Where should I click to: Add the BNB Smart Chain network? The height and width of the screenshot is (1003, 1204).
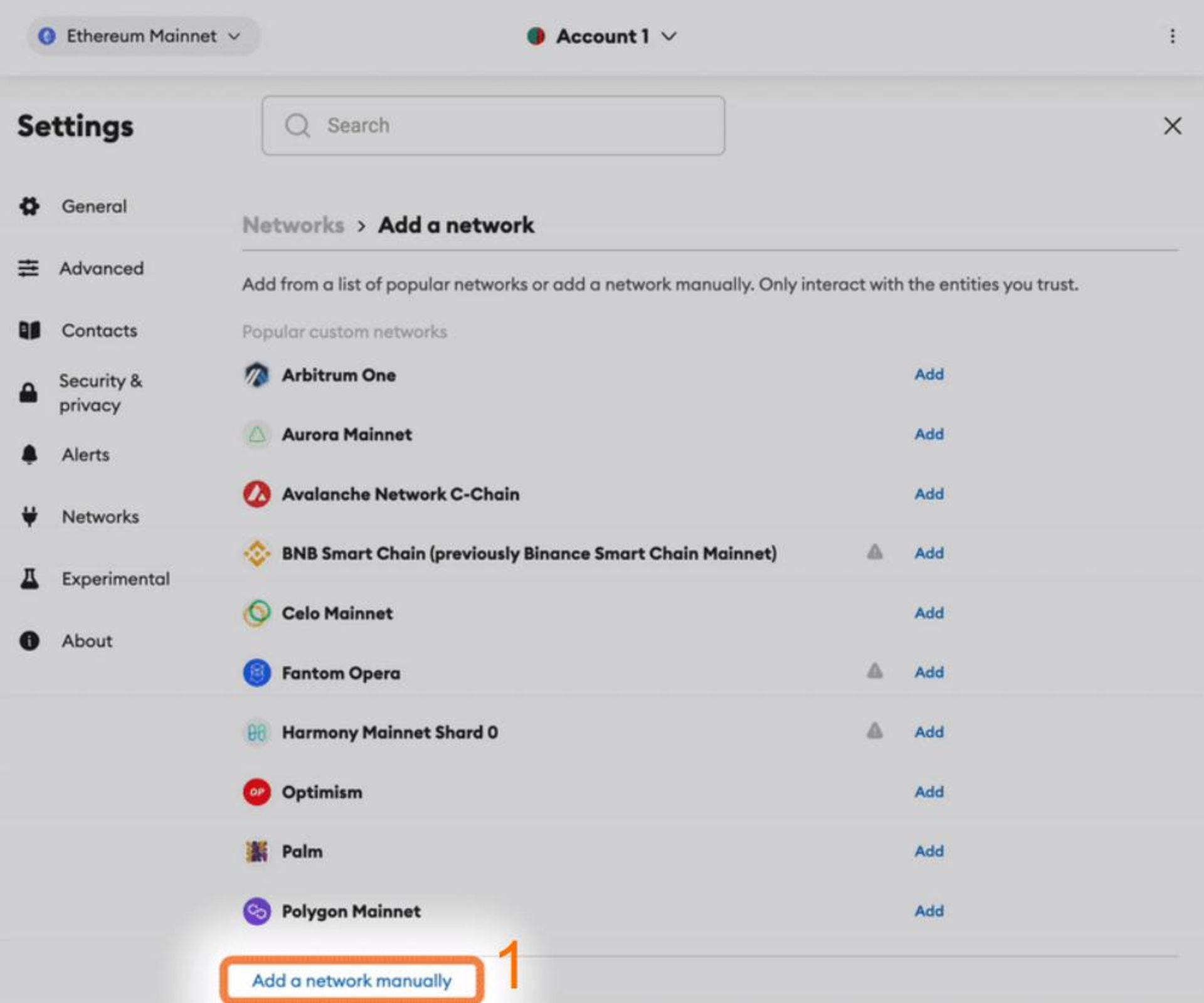click(x=929, y=553)
